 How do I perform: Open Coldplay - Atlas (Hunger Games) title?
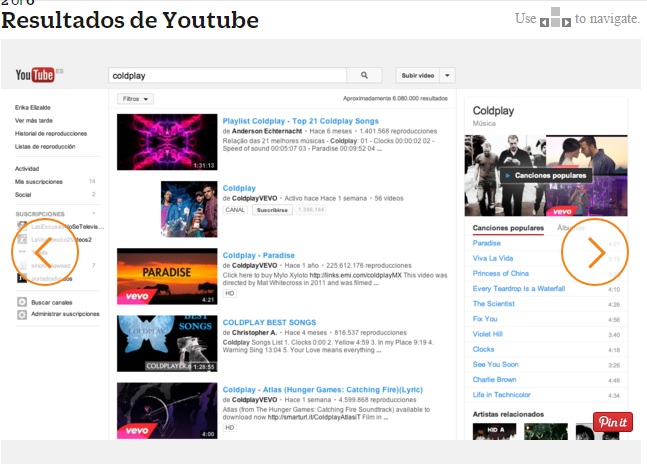pos(322,390)
